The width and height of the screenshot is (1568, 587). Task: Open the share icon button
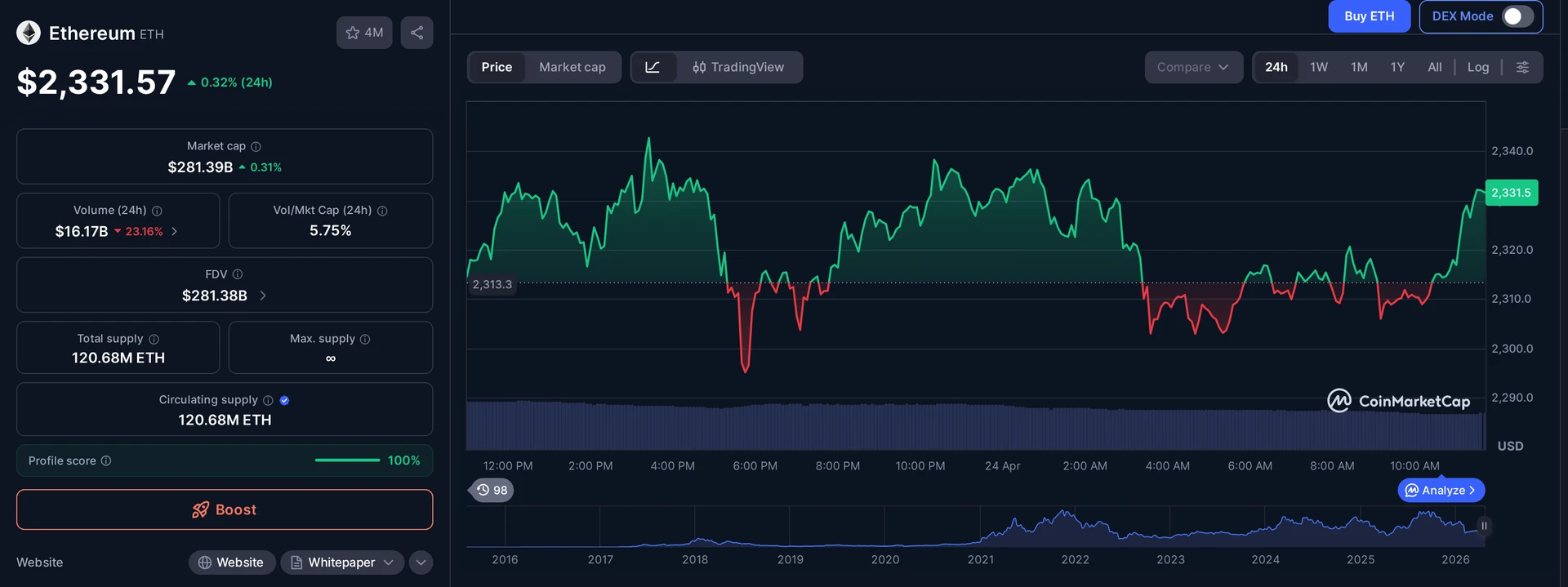click(416, 33)
